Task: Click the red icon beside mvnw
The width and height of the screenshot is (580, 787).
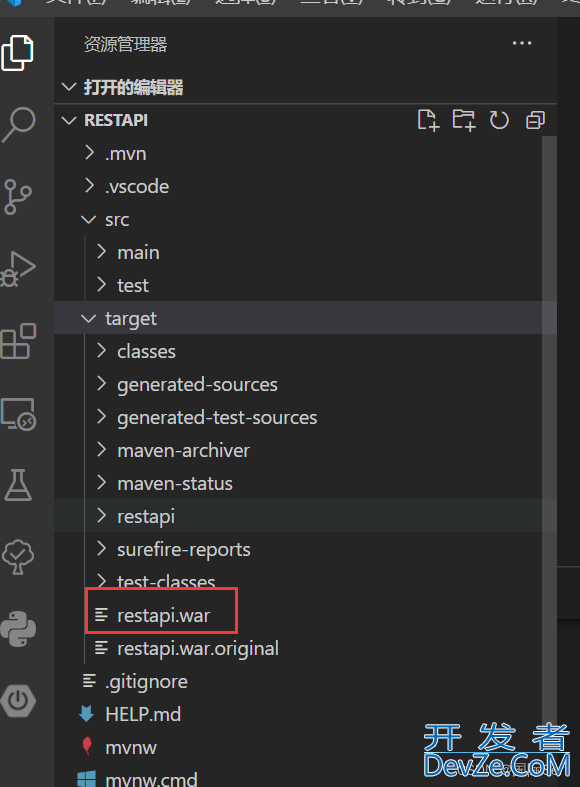Action: [87, 746]
